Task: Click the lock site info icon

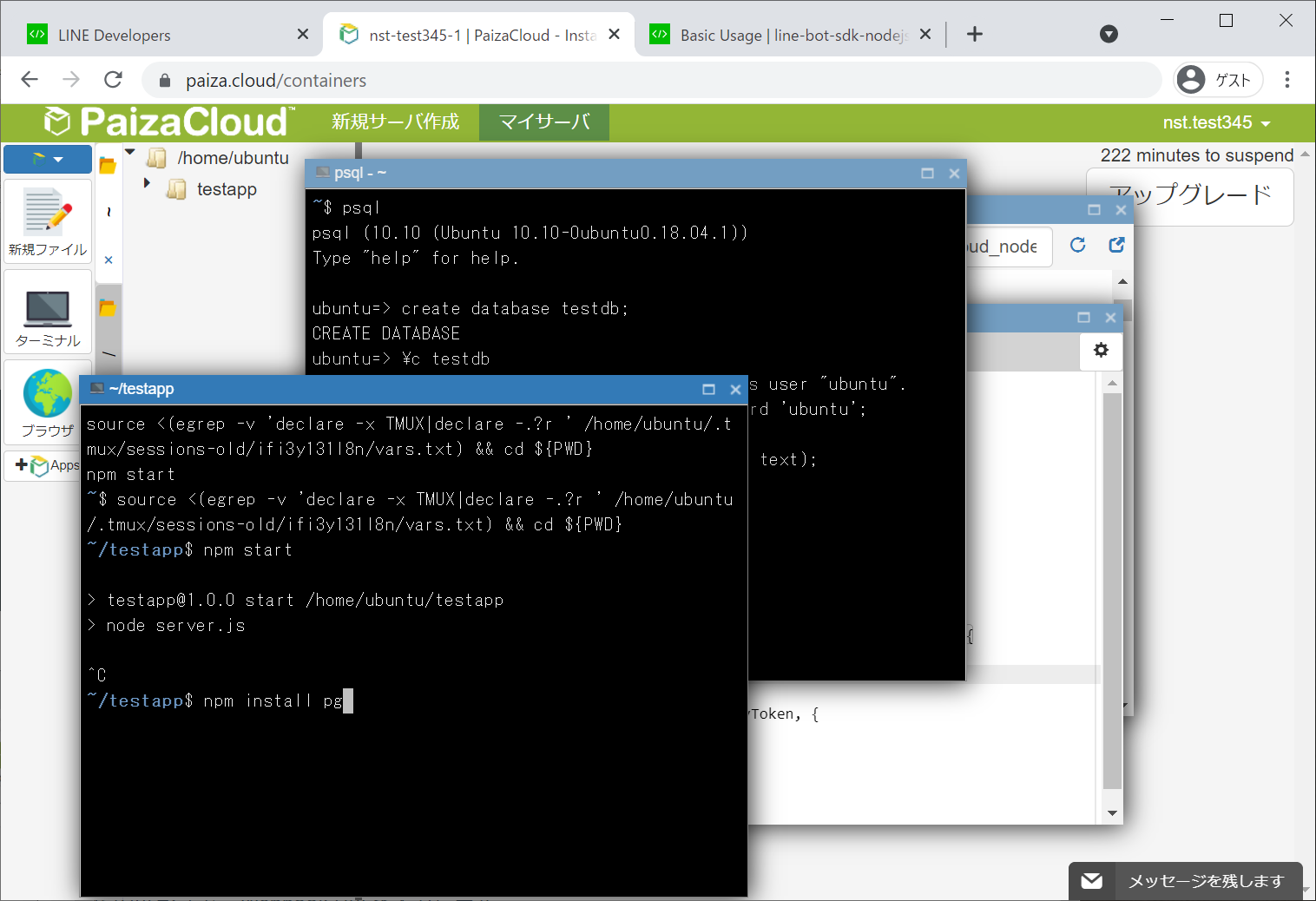Action: 164,81
